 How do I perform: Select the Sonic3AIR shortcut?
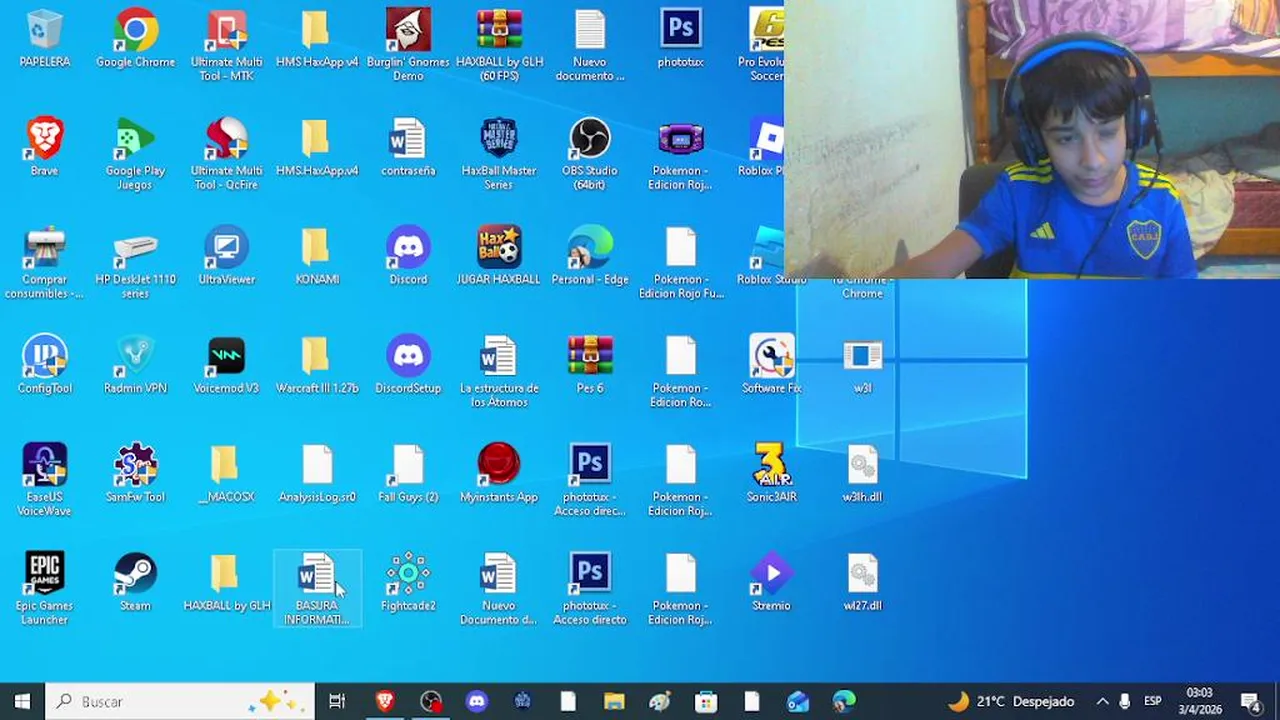click(x=771, y=475)
